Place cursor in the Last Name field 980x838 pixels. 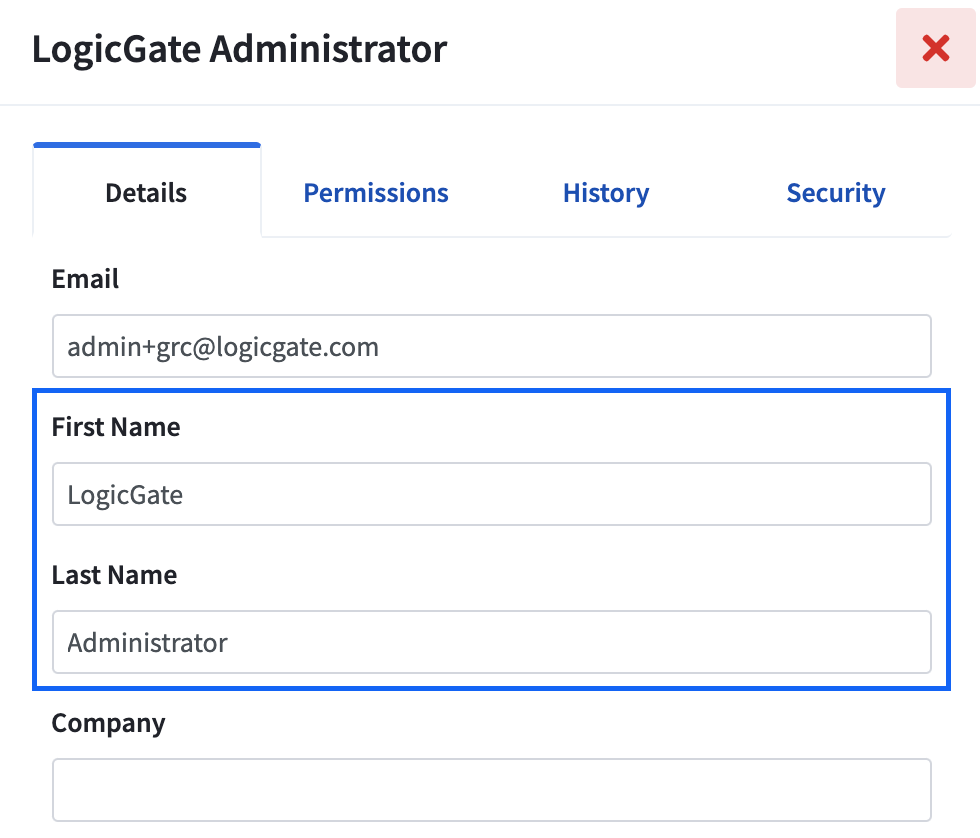pos(492,642)
